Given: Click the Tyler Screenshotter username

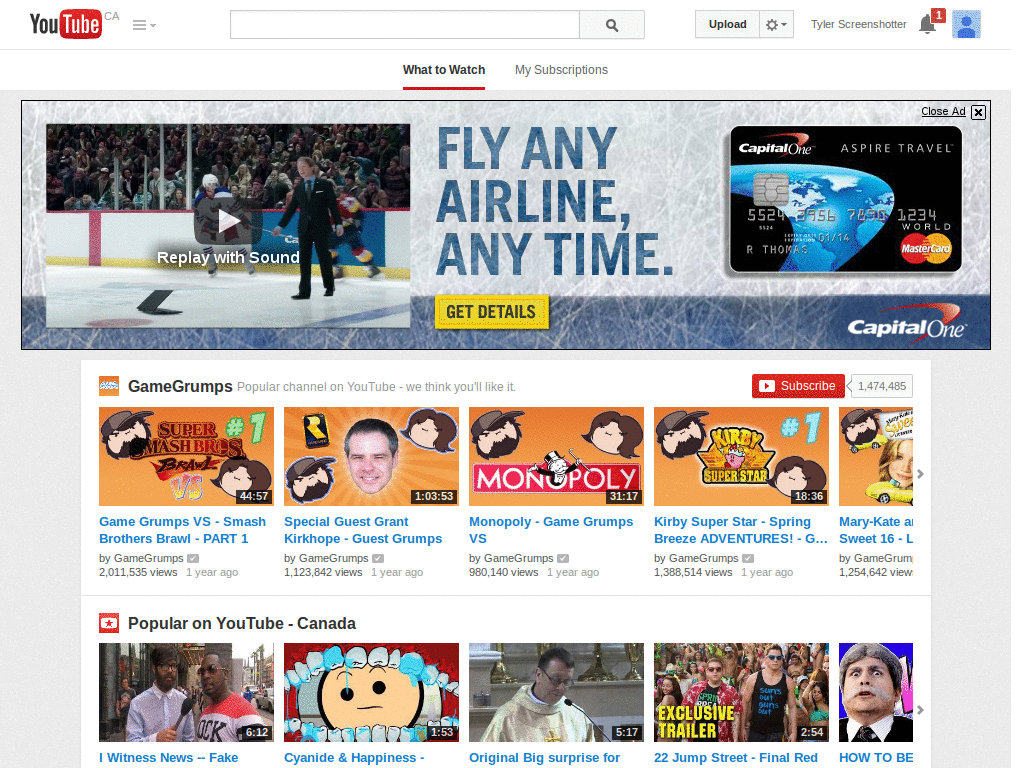Looking at the screenshot, I should tap(858, 24).
